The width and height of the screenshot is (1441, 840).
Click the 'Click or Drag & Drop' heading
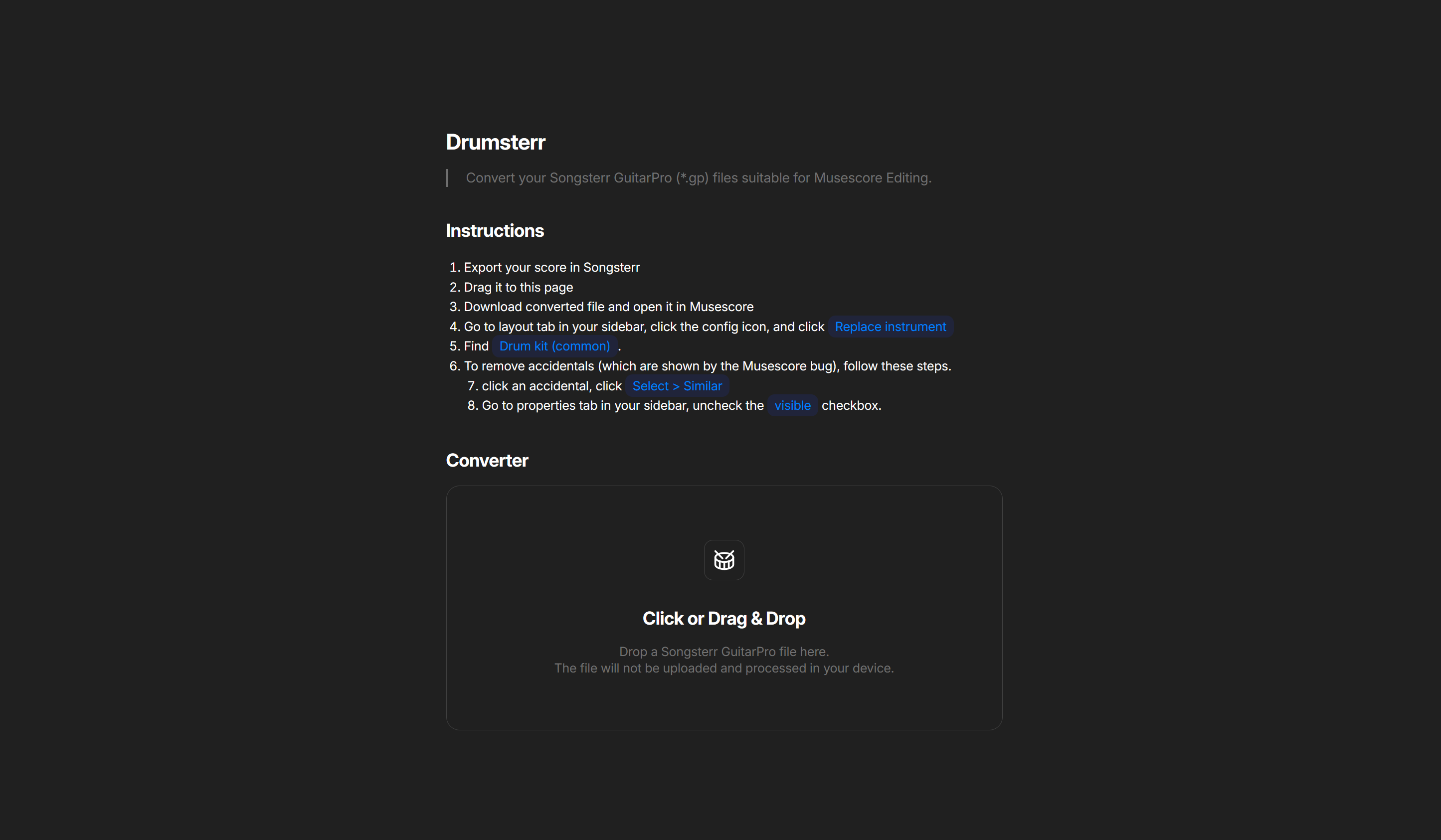[724, 619]
